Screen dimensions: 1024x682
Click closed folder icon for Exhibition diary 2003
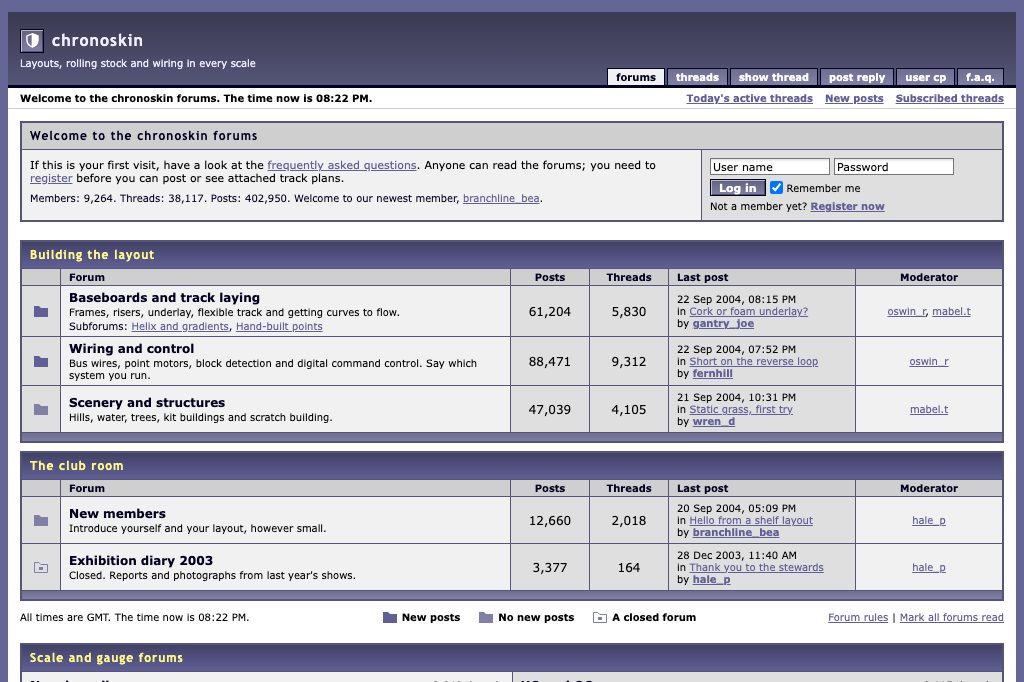pos(41,568)
